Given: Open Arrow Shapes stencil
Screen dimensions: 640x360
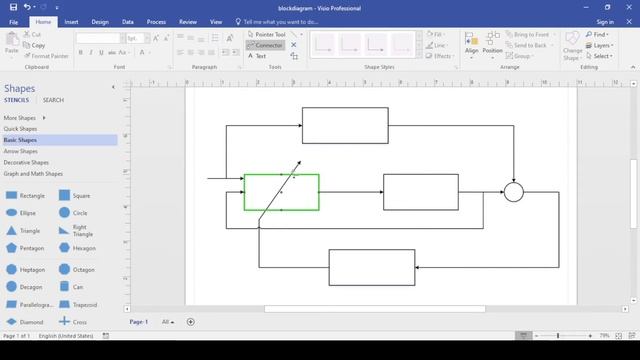Looking at the screenshot, I should pos(20,151).
